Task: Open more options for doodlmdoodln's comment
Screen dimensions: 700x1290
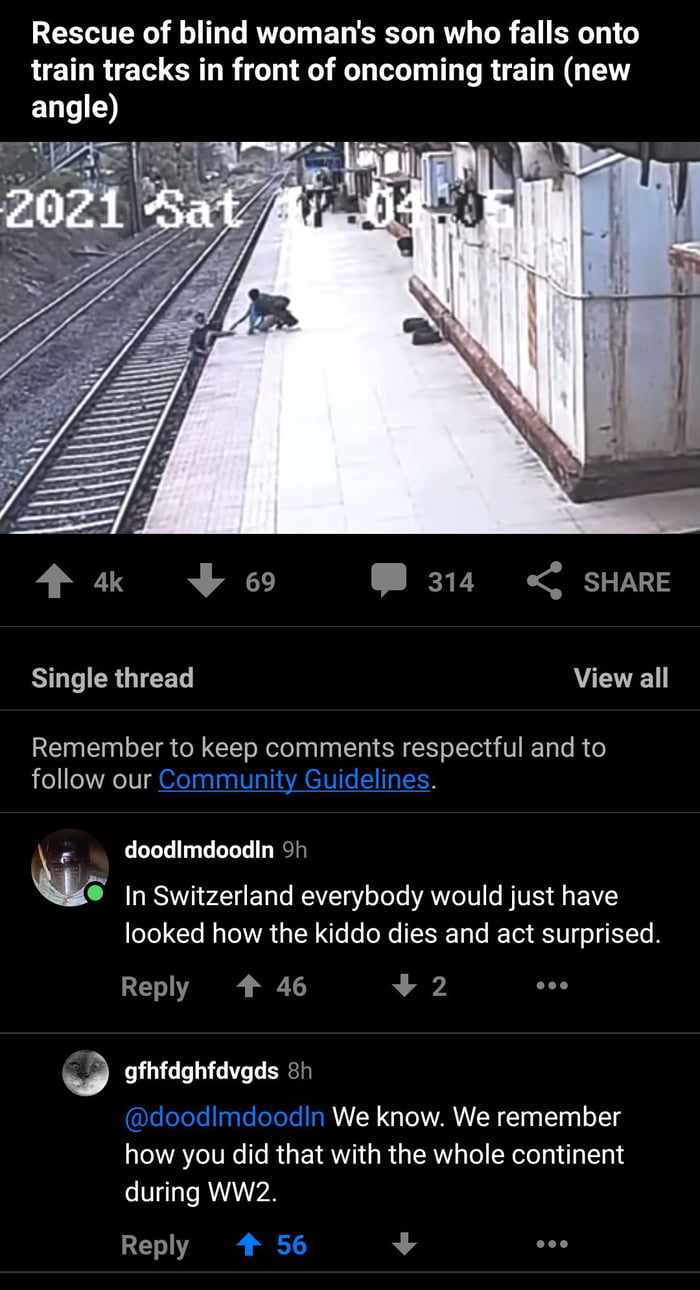Action: (552, 986)
